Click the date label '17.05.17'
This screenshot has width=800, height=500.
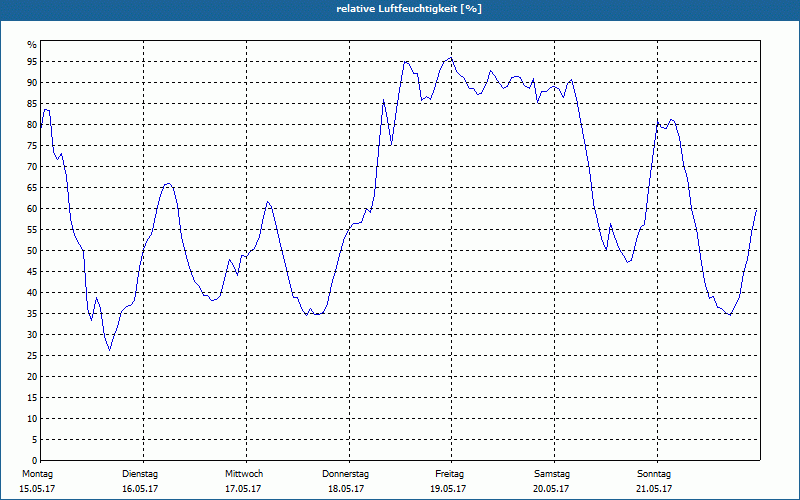243,489
